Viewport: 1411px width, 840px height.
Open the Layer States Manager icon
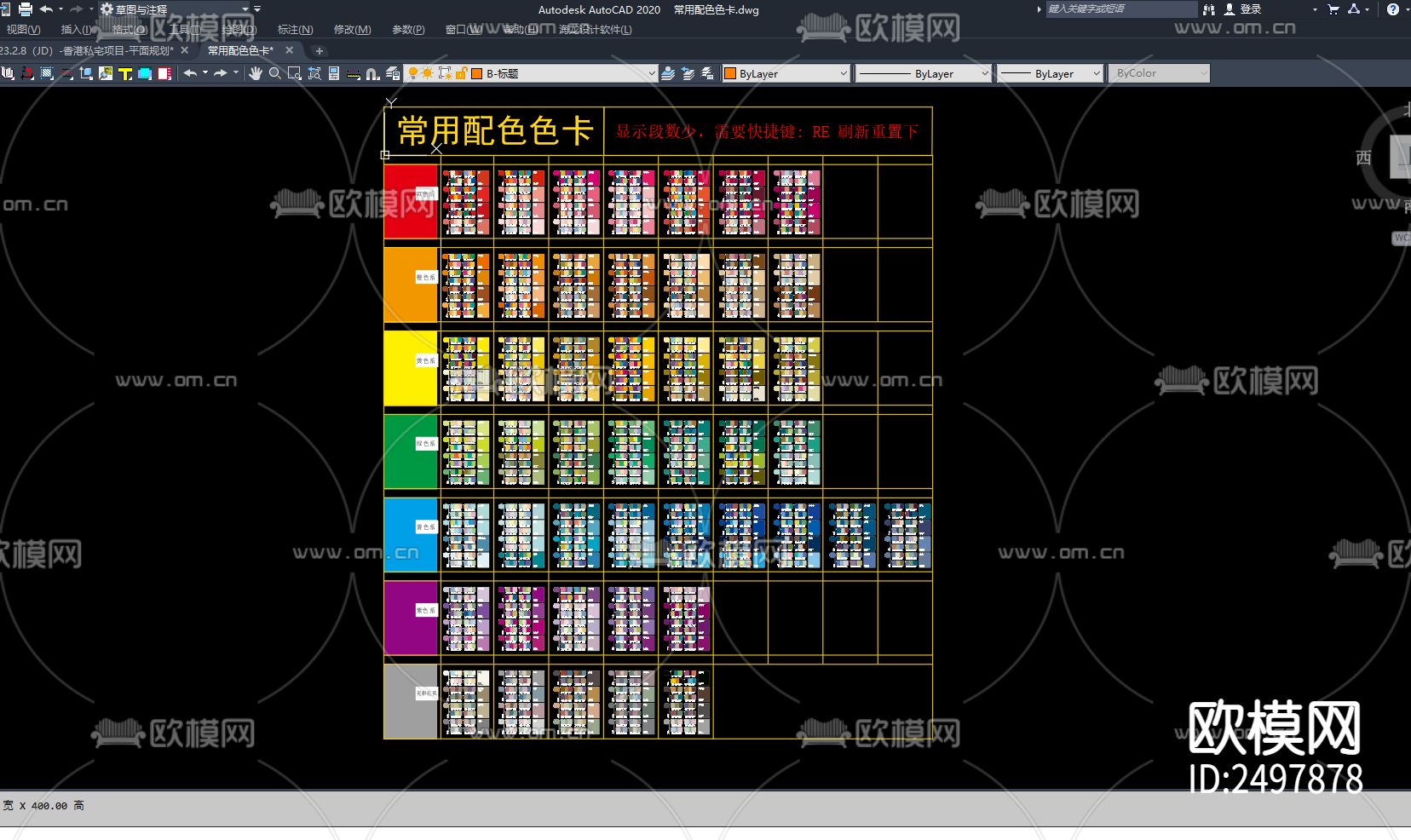point(708,73)
